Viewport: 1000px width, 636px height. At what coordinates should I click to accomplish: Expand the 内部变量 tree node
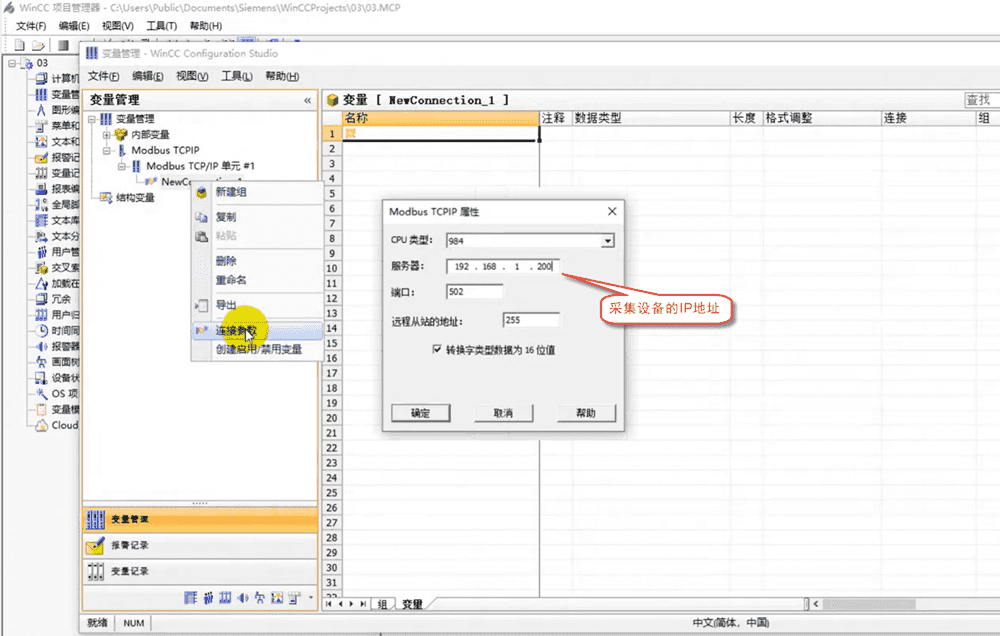pyautogui.click(x=107, y=134)
